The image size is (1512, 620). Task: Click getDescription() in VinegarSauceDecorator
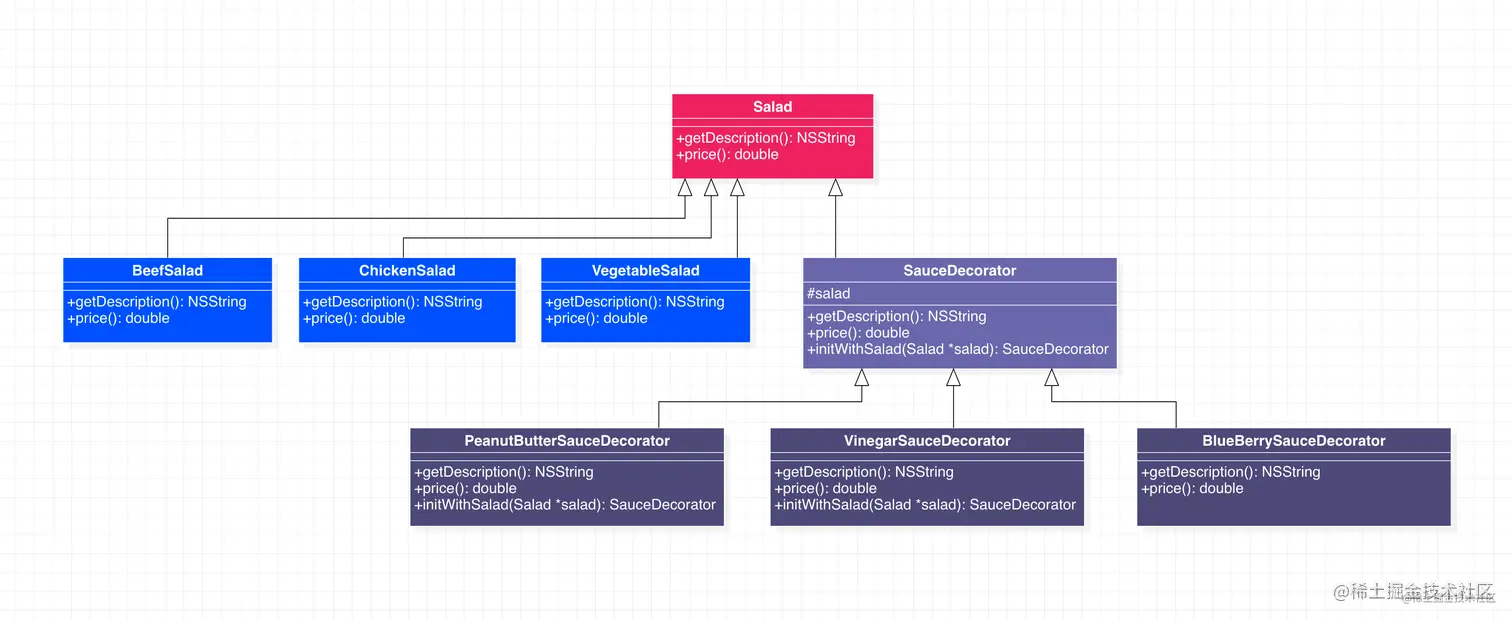click(x=864, y=472)
